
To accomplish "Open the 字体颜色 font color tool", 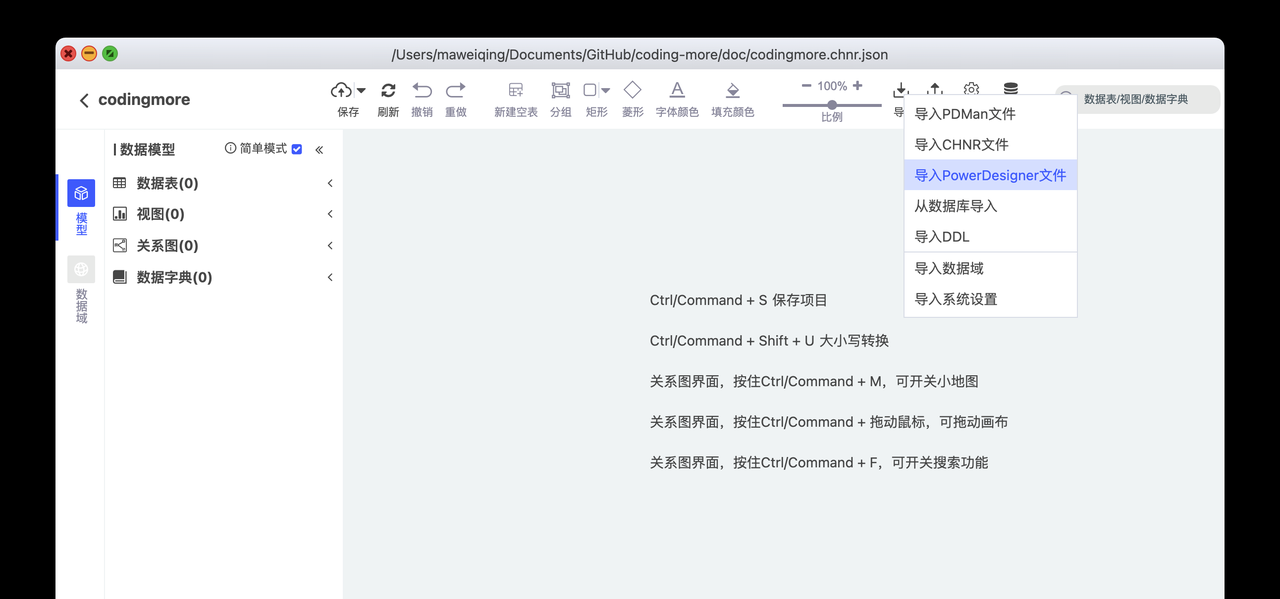I will tap(675, 90).
